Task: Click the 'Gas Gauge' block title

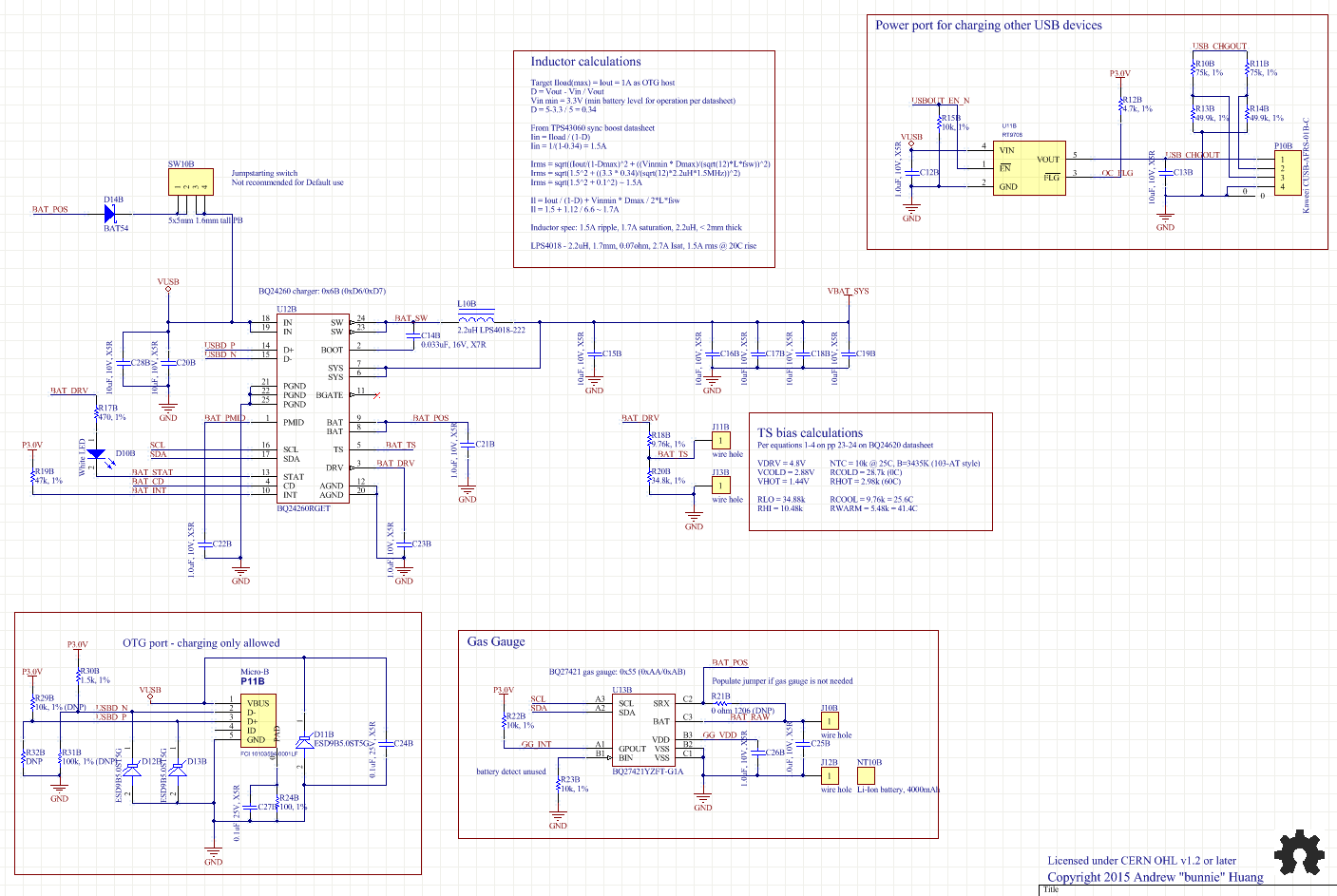Action: 496,641
